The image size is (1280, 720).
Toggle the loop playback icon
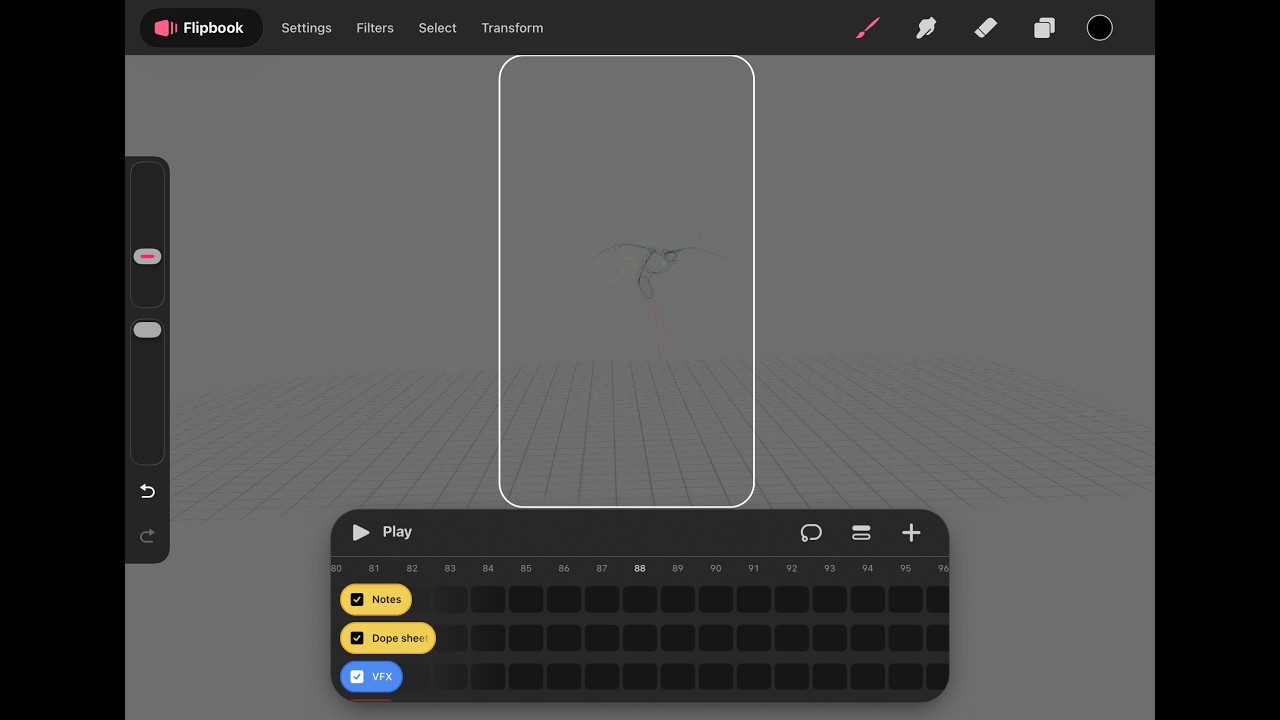[x=811, y=533]
